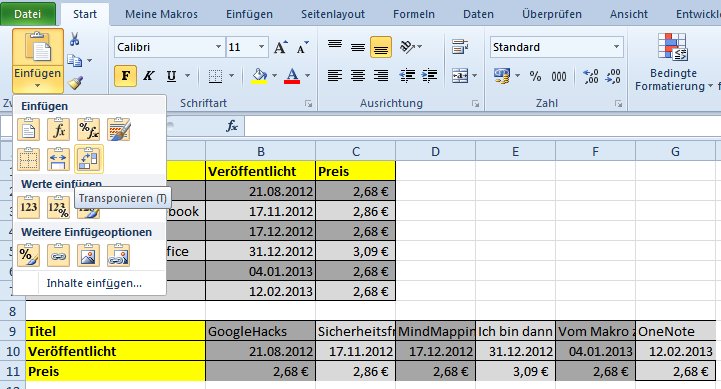Switch to Meine Makros tab
721x389 pixels.
(x=161, y=14)
